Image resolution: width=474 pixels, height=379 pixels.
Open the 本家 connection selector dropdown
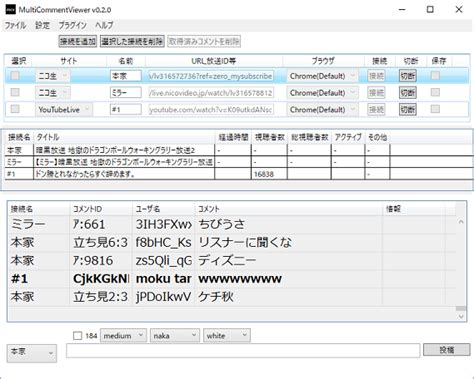(x=32, y=353)
